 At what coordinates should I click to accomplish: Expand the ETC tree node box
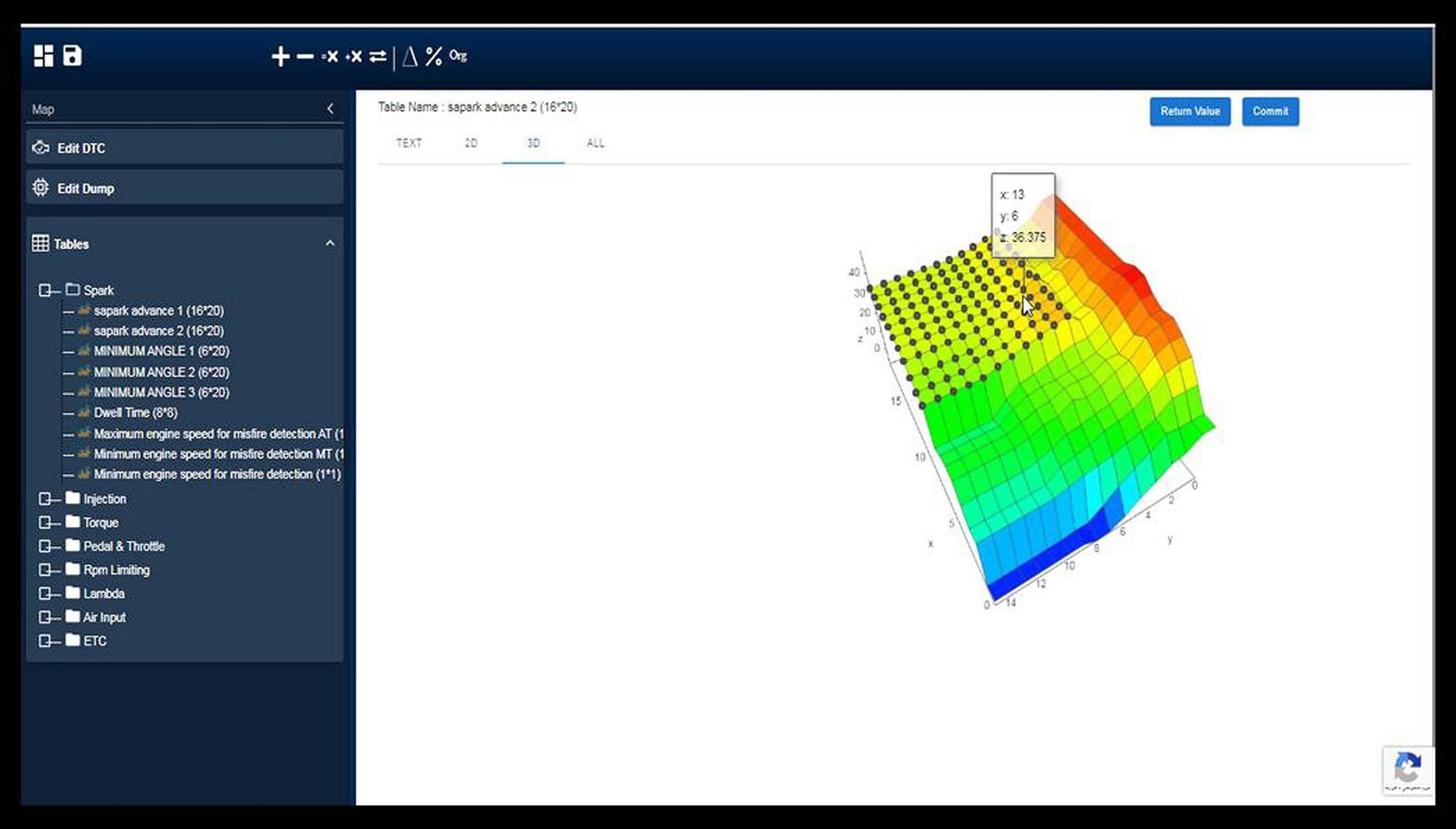[44, 641]
